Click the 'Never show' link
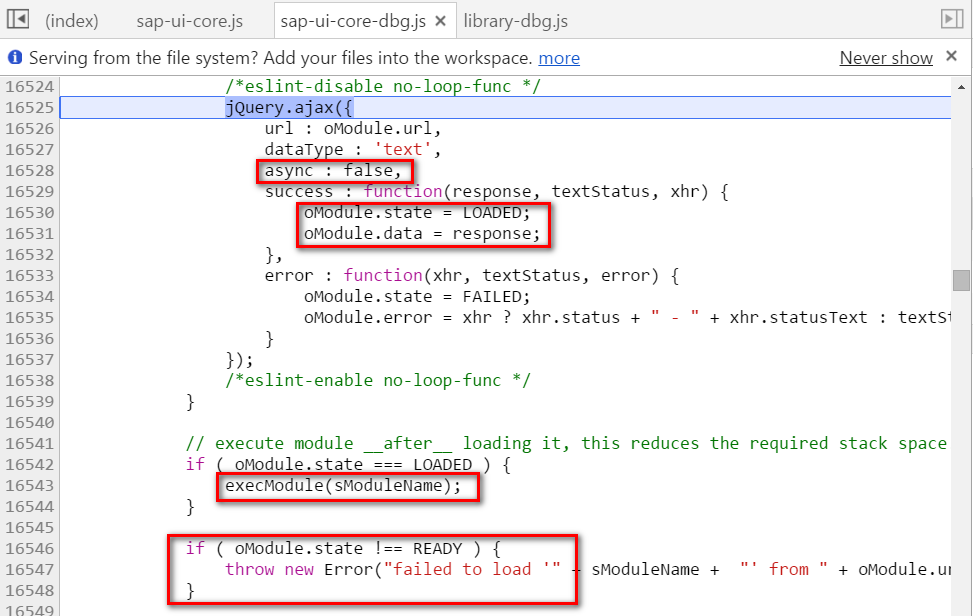This screenshot has height=616, width=973. [x=886, y=58]
